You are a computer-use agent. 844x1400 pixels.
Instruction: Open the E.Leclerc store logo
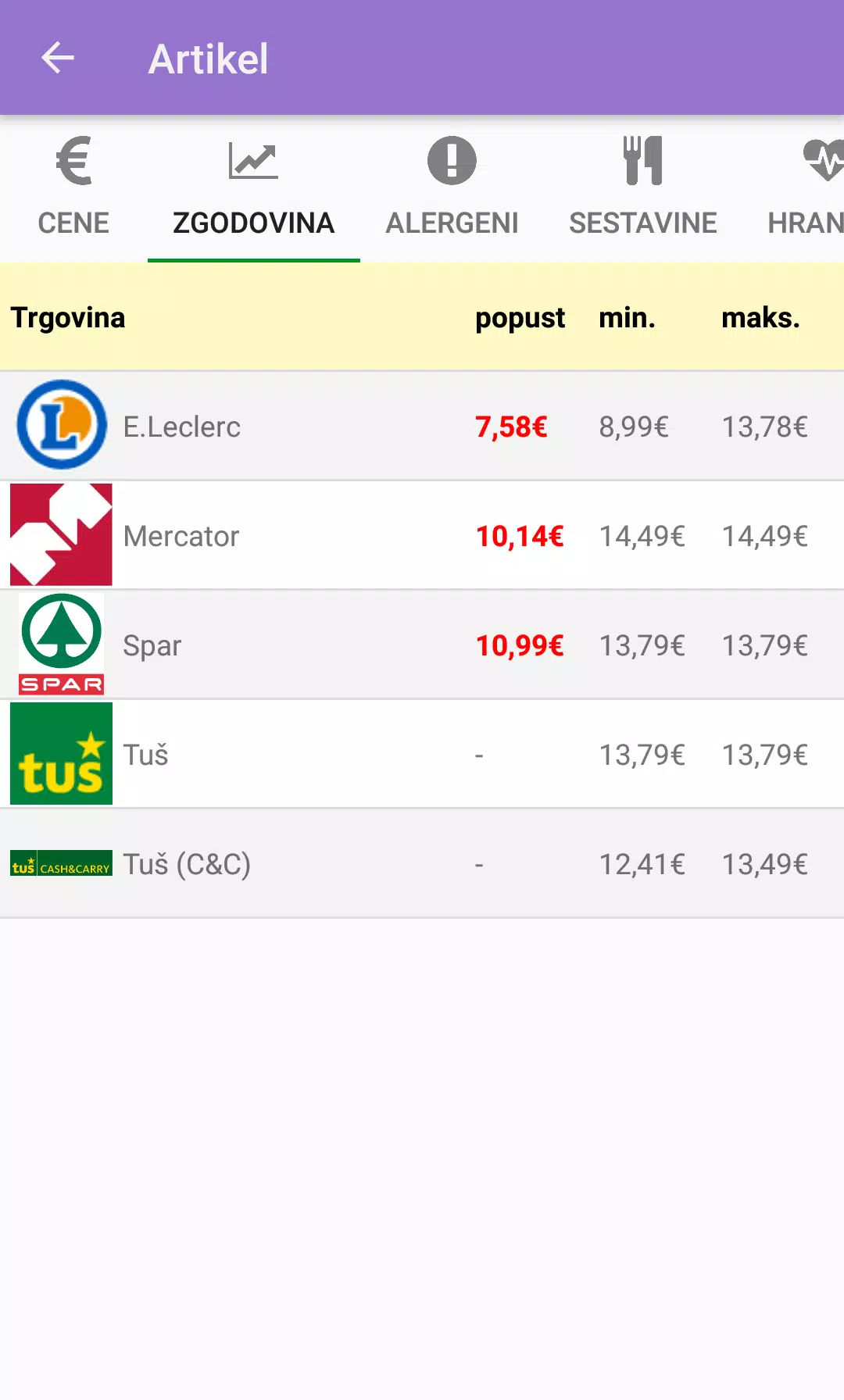click(62, 425)
